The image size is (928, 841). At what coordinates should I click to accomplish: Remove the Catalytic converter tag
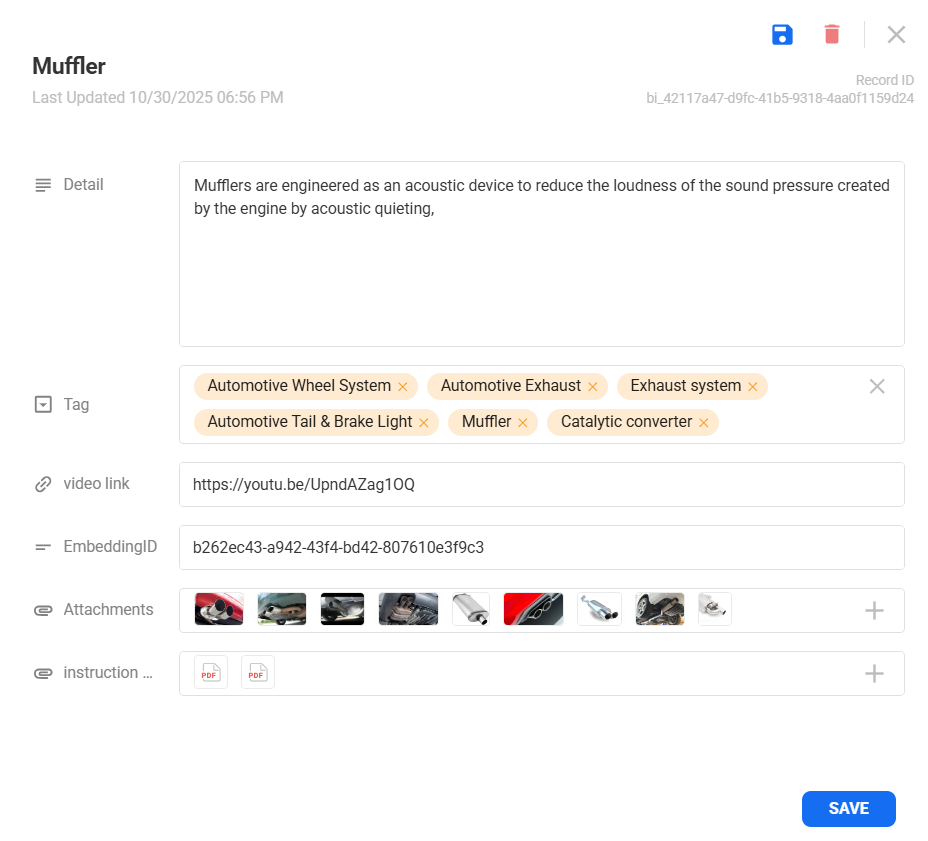tap(703, 423)
